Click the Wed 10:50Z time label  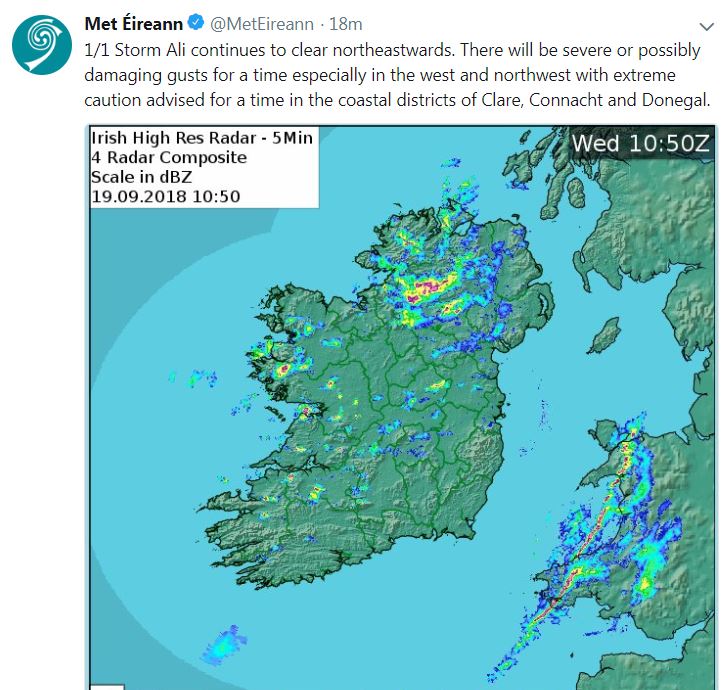[x=640, y=144]
